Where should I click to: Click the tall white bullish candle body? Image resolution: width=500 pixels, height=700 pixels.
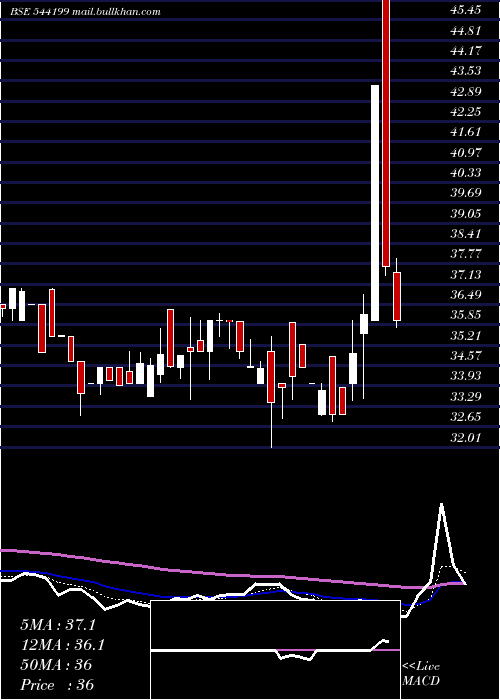[375, 203]
